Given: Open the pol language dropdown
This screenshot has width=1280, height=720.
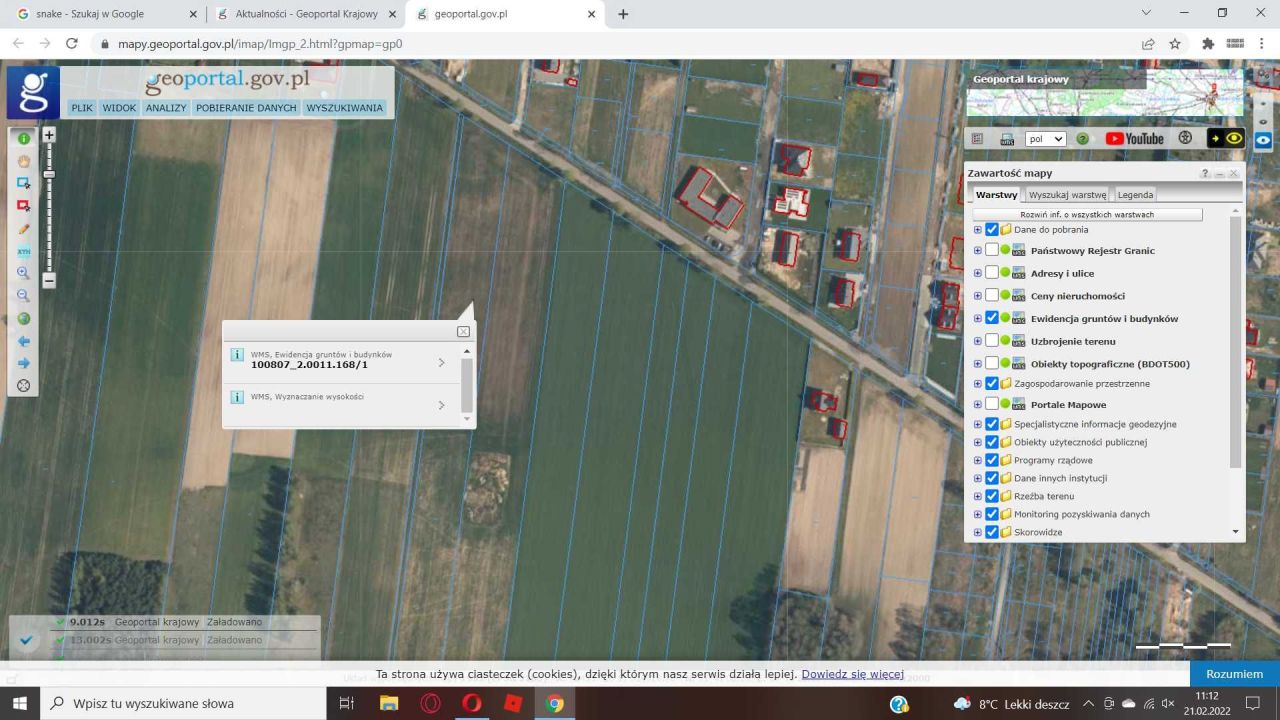Looking at the screenshot, I should 1045,139.
